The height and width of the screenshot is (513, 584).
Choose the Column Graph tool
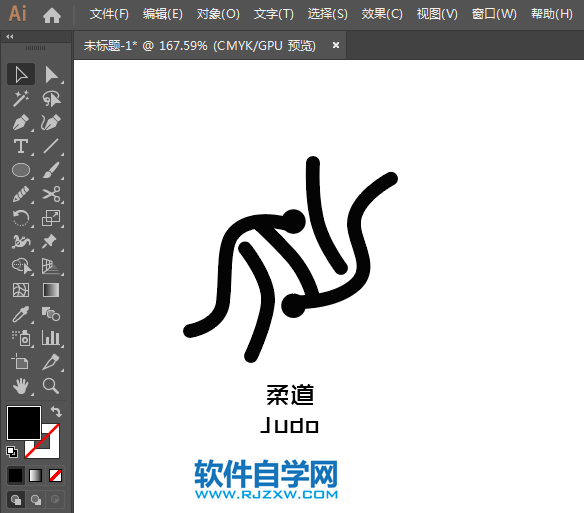[x=51, y=338]
